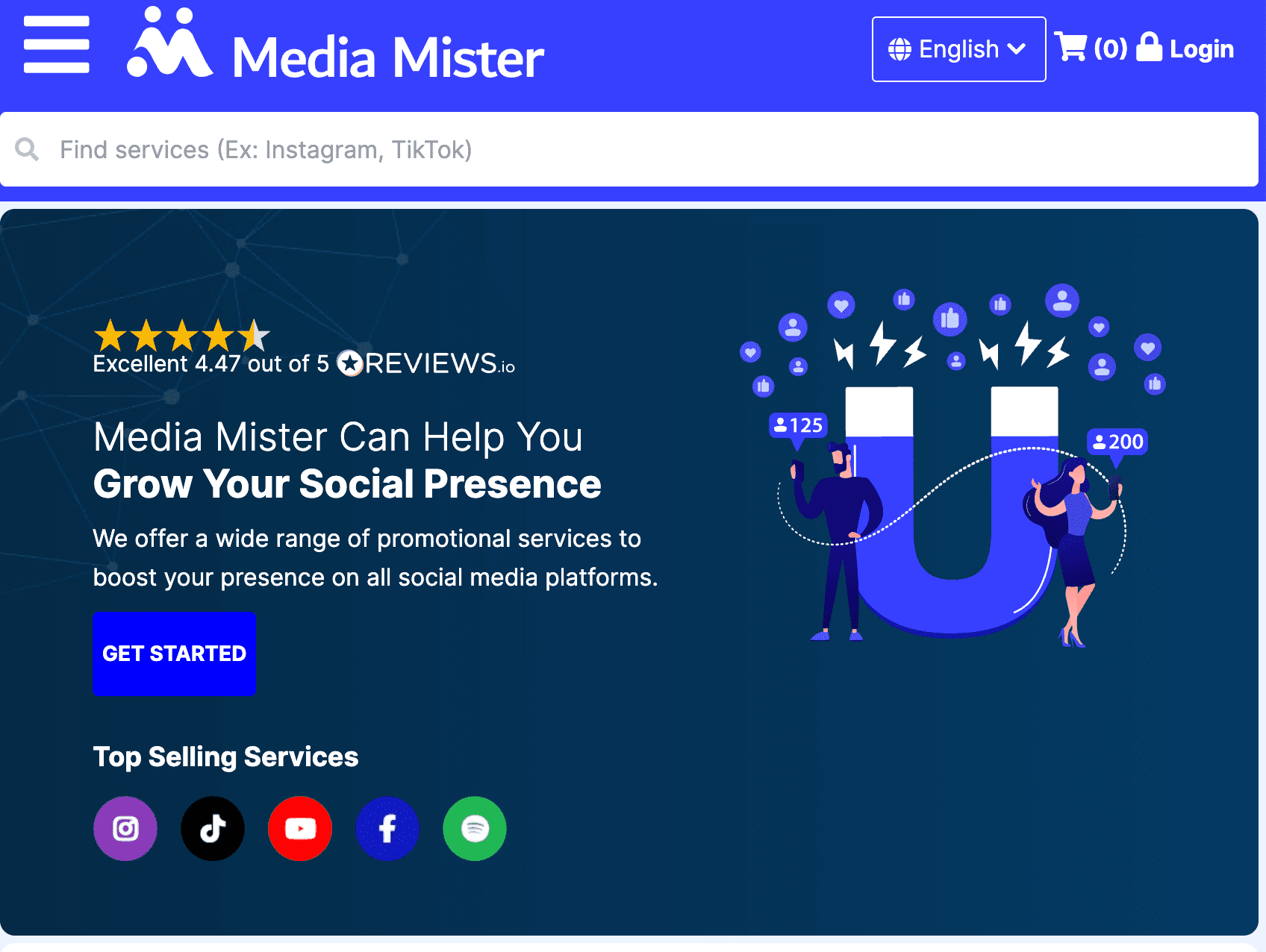The image size is (1266, 952).
Task: Click the padlock icon beside Login
Action: (1150, 48)
